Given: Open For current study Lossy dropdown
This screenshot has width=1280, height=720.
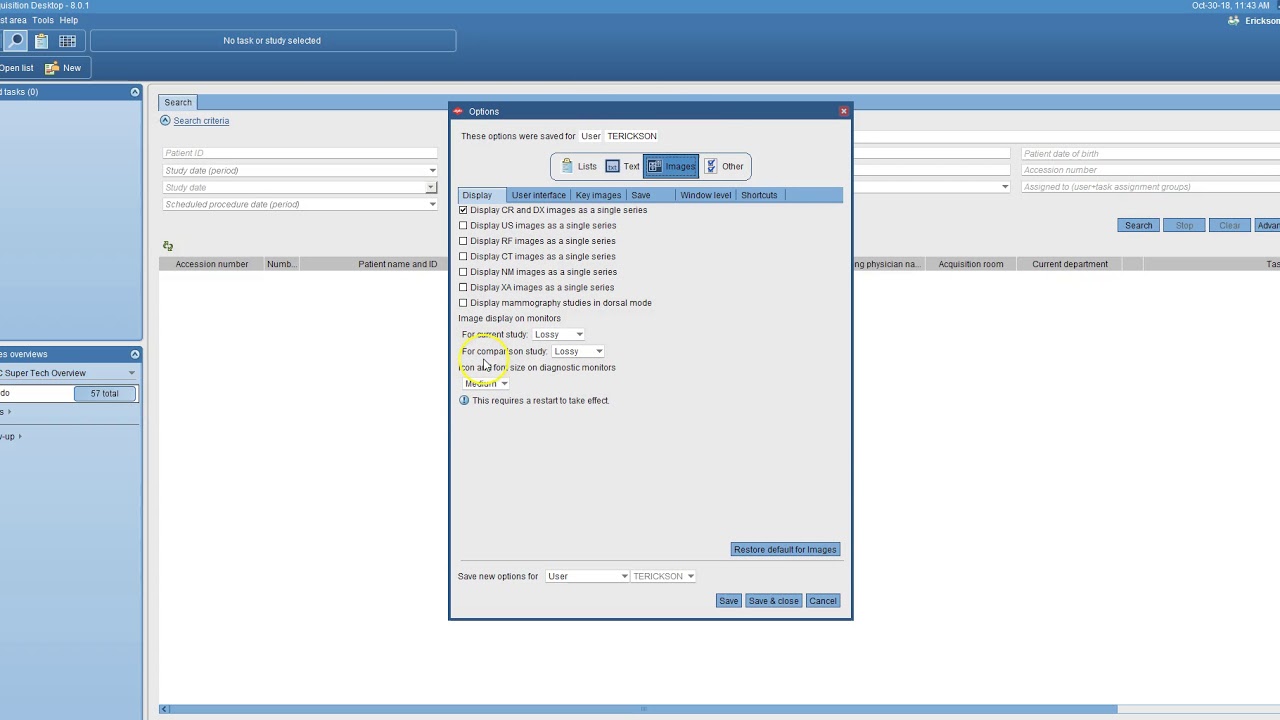Looking at the screenshot, I should coord(559,335).
